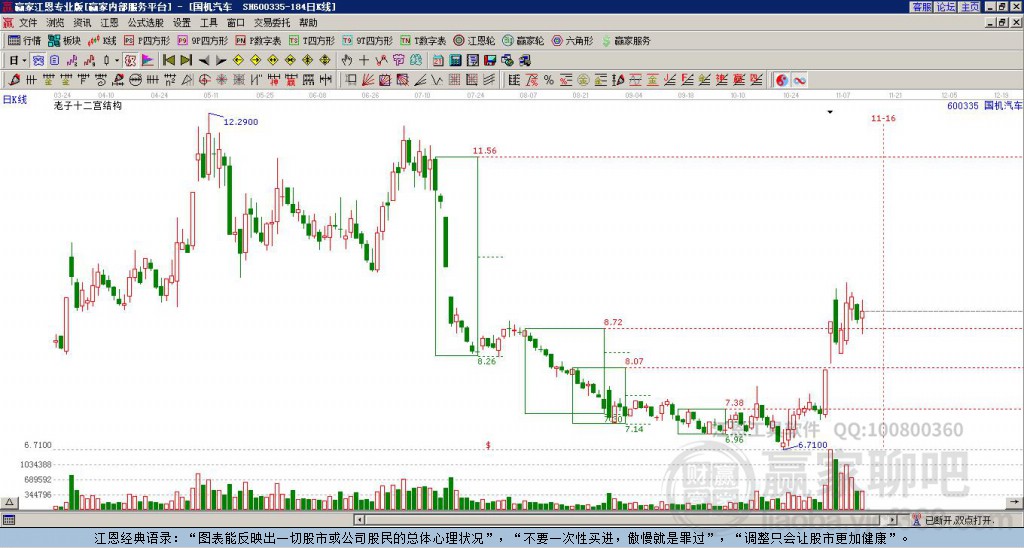Expand volume panel with triangle button
This screenshot has width=1024, height=548.
[x=9, y=502]
